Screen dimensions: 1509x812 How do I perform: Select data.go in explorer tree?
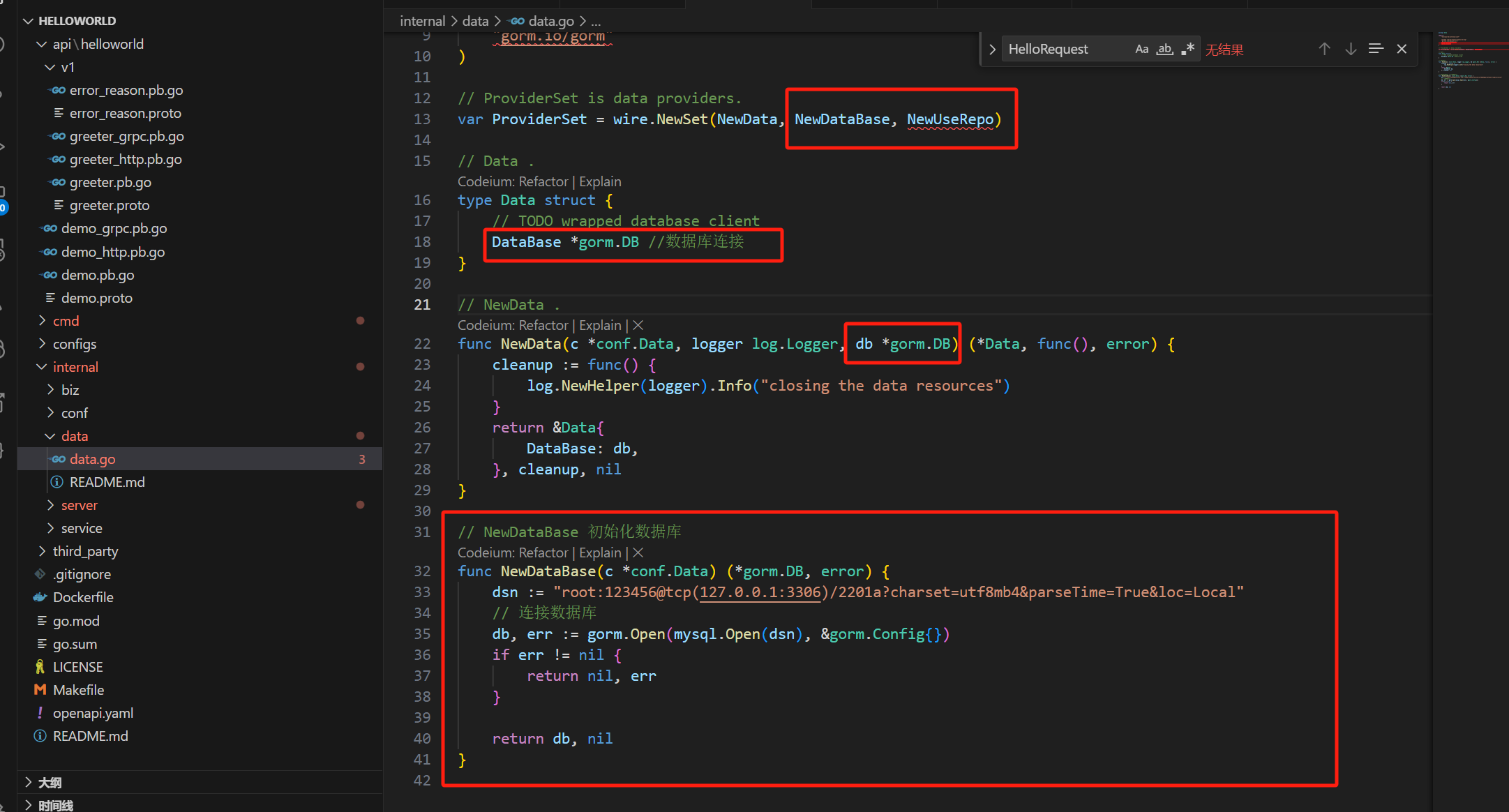(x=201, y=459)
